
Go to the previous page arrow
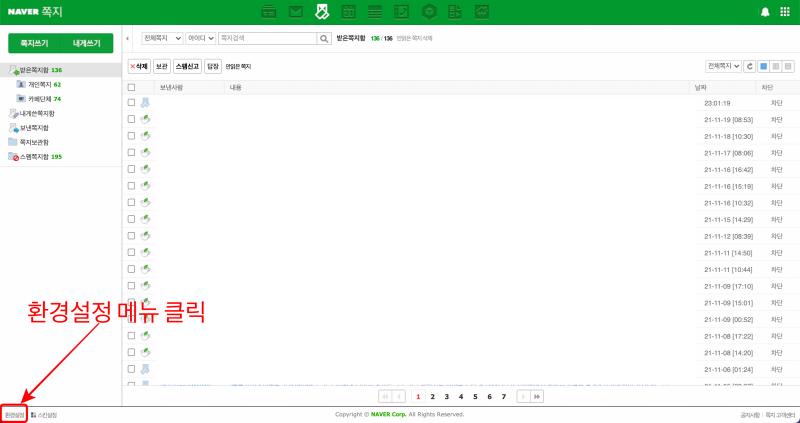[398, 396]
